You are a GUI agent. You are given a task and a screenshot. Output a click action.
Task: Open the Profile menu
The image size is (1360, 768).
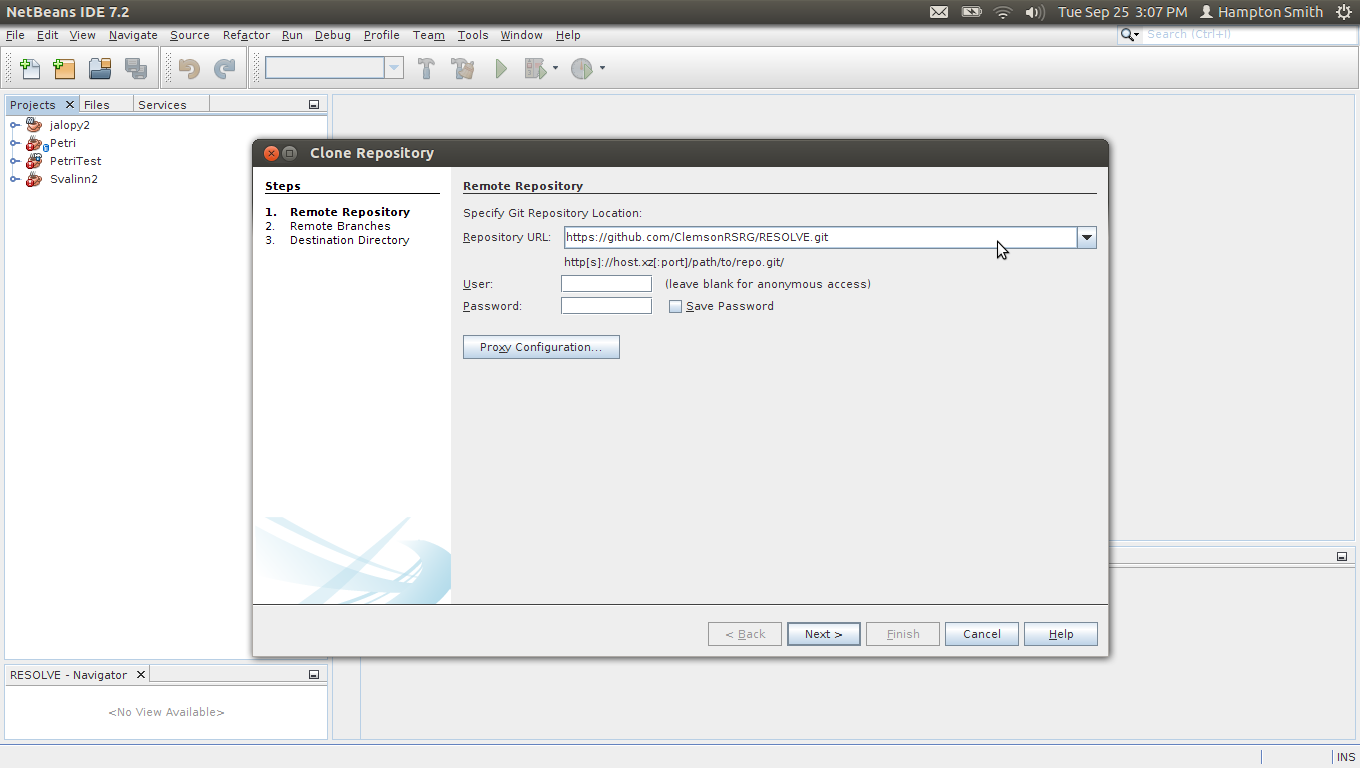(x=381, y=35)
